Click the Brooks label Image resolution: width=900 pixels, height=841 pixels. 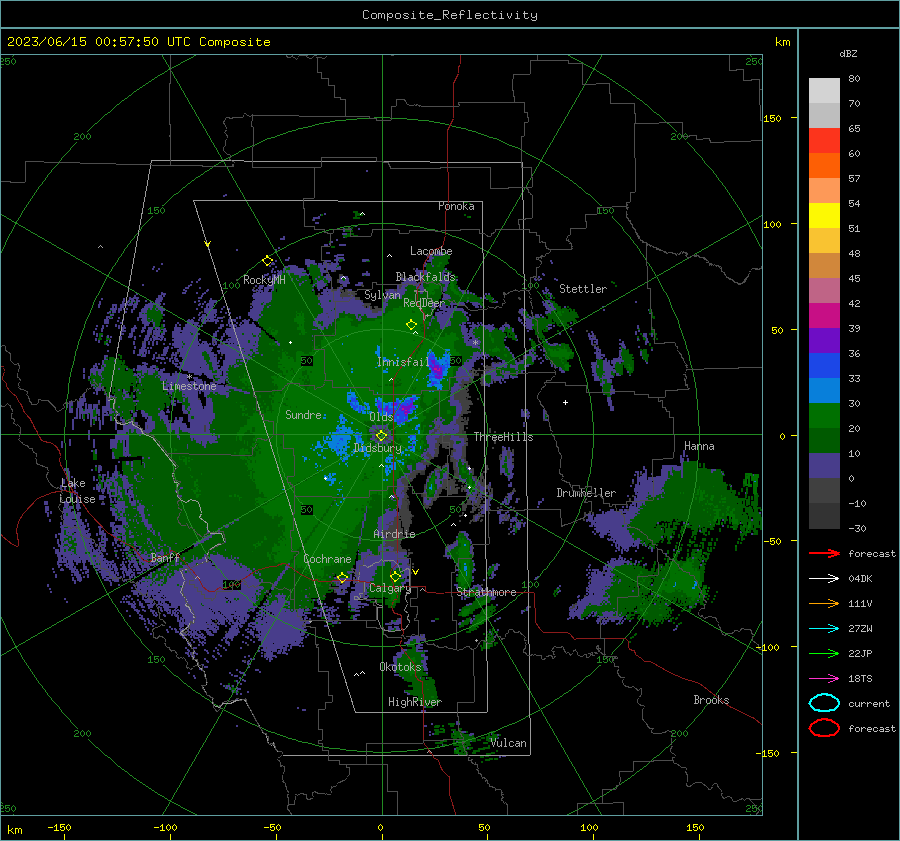click(711, 700)
